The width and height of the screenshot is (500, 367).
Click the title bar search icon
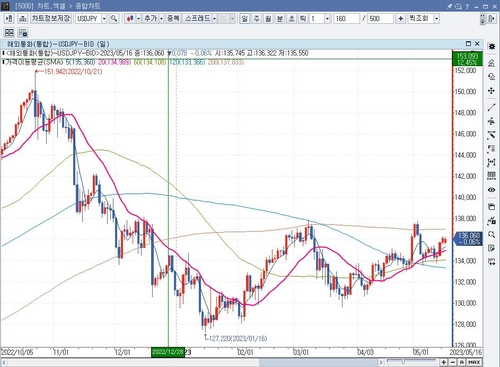(458, 6)
